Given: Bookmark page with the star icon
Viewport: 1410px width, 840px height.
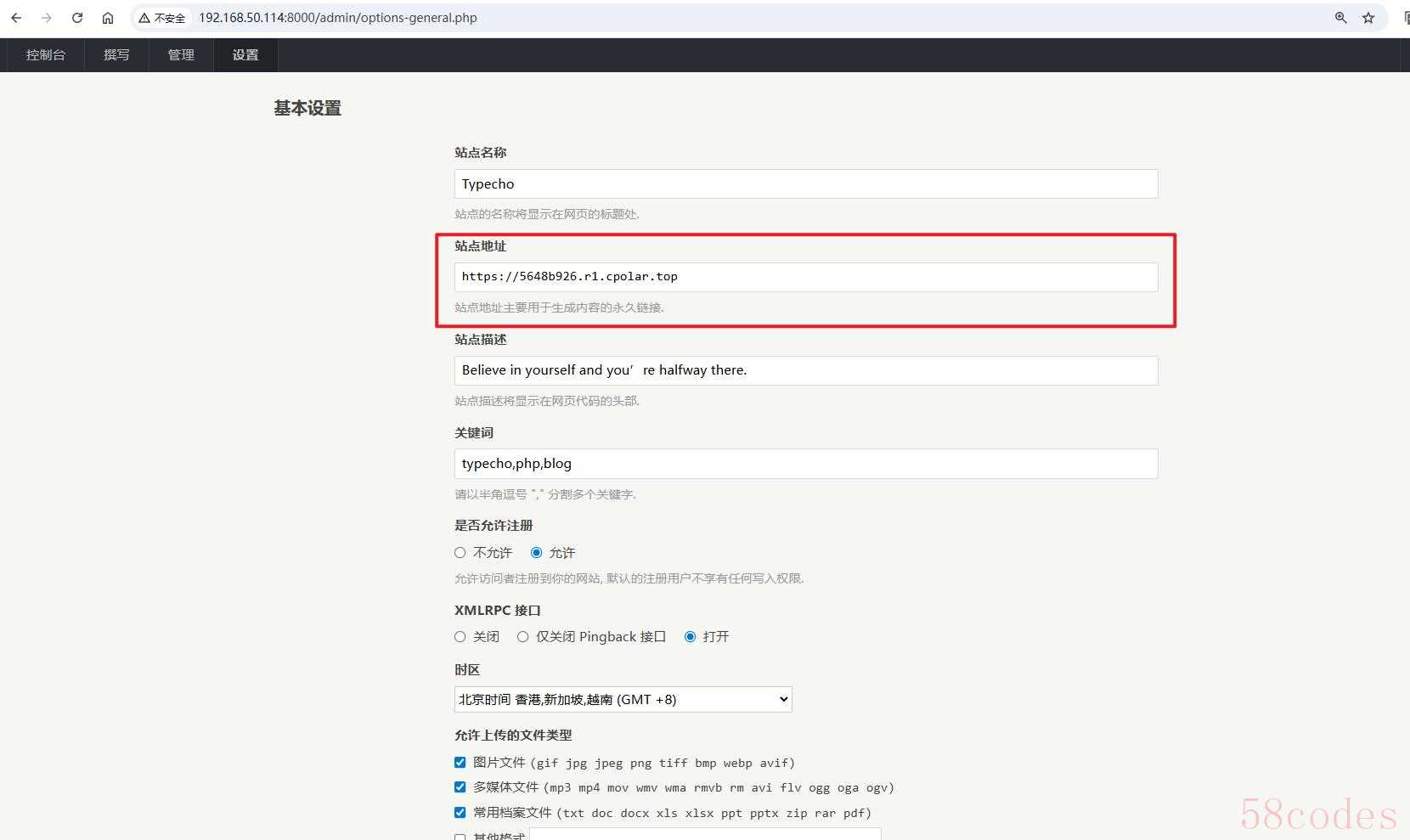Looking at the screenshot, I should click(x=1368, y=18).
